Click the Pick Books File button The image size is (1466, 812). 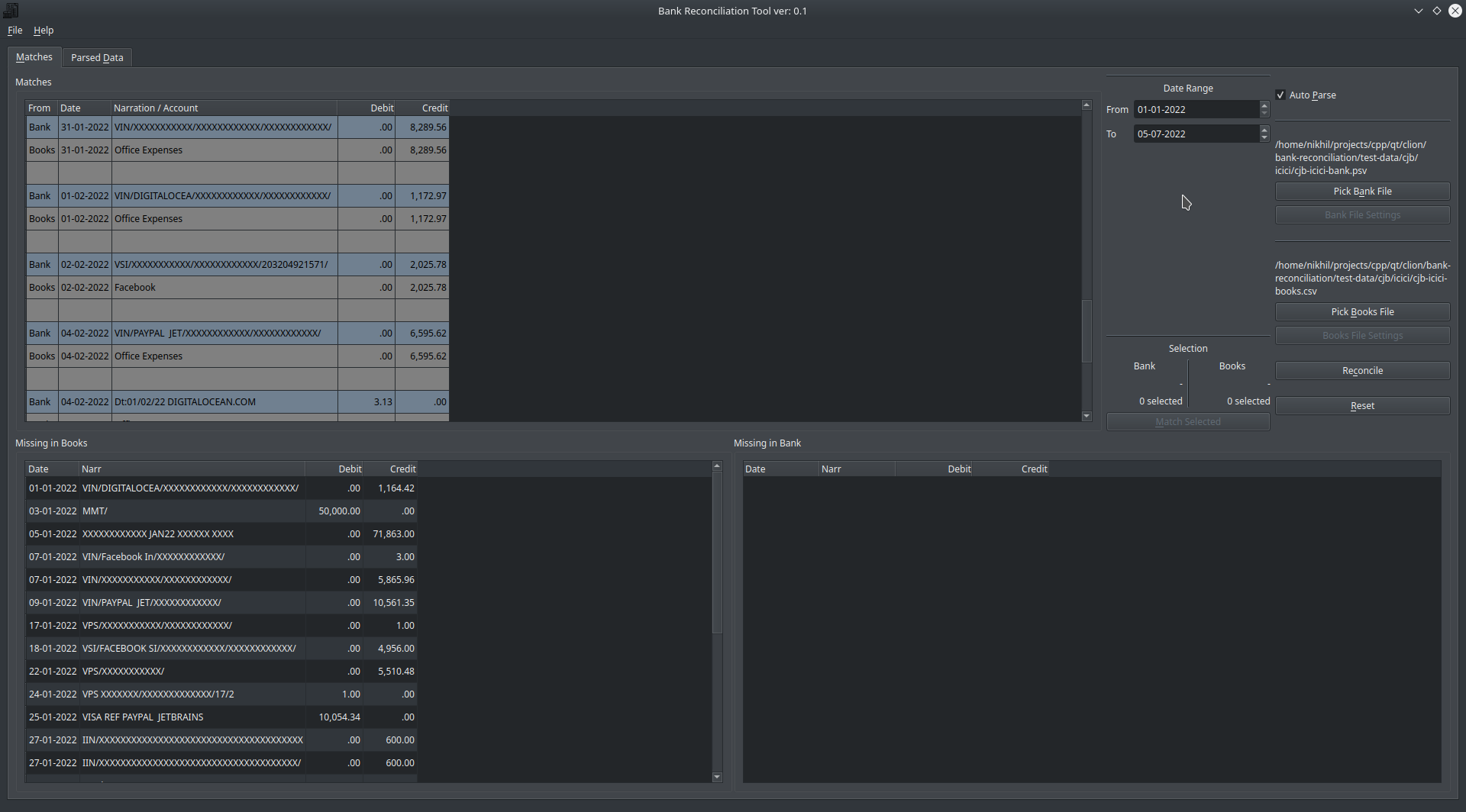pos(1362,312)
